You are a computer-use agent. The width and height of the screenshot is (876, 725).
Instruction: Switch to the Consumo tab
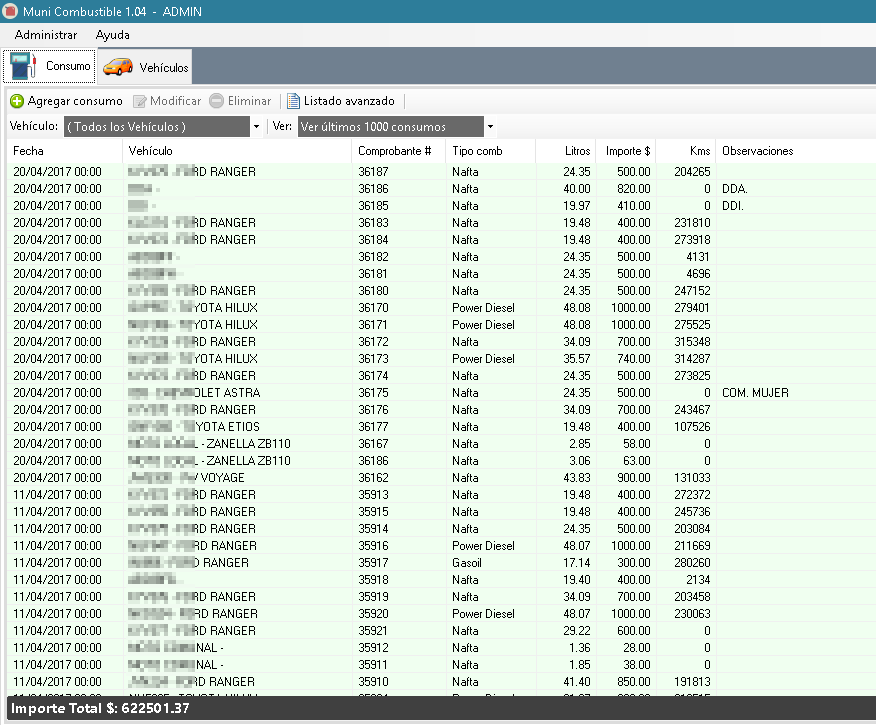tap(49, 66)
